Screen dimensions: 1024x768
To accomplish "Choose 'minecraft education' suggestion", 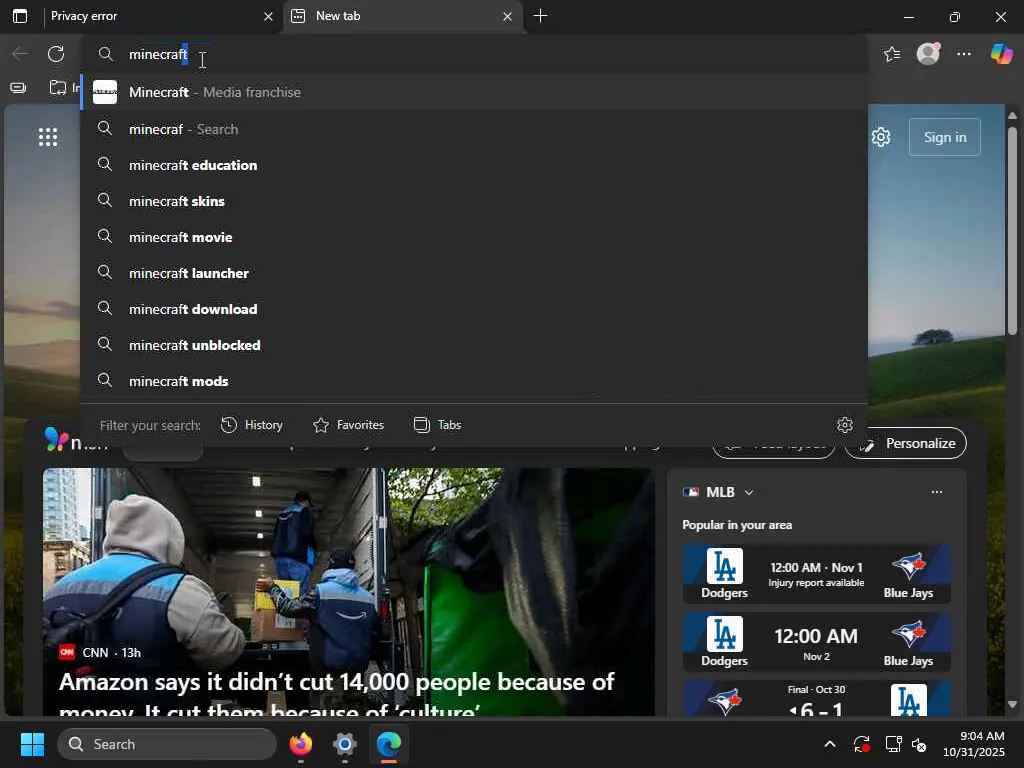I will point(474,165).
